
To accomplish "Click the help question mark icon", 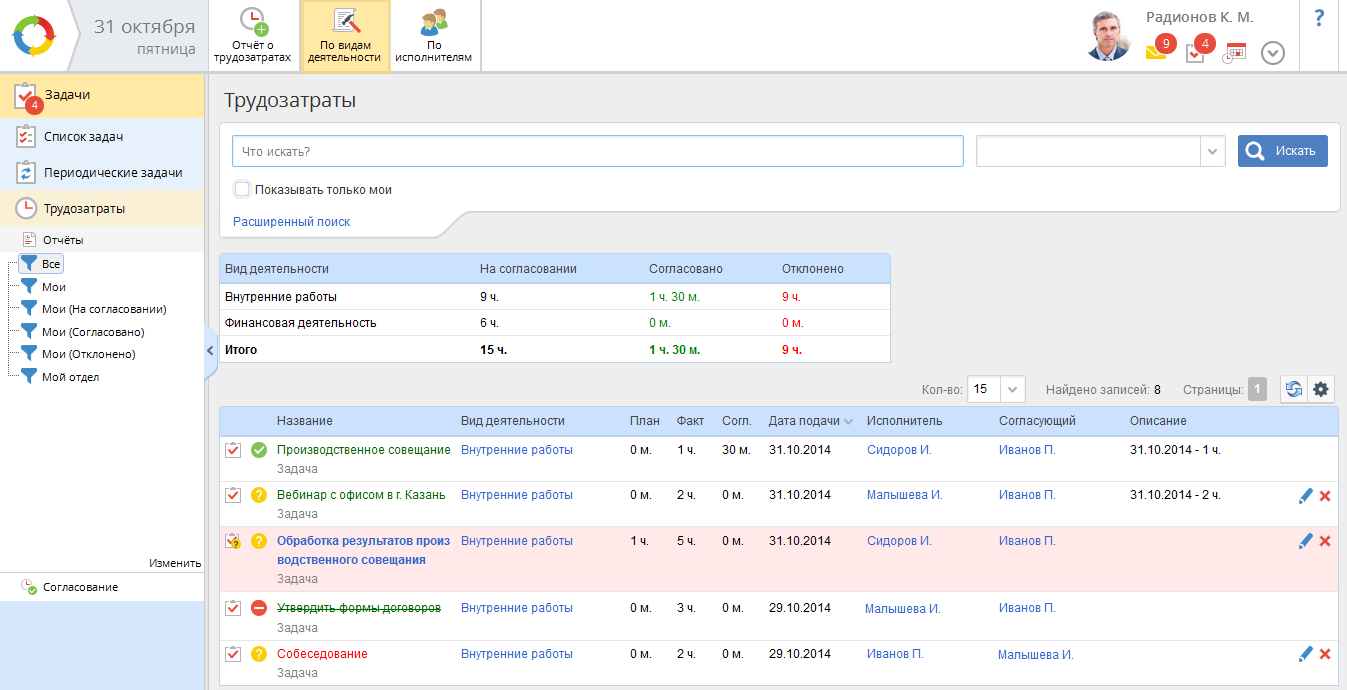I will click(x=1319, y=18).
